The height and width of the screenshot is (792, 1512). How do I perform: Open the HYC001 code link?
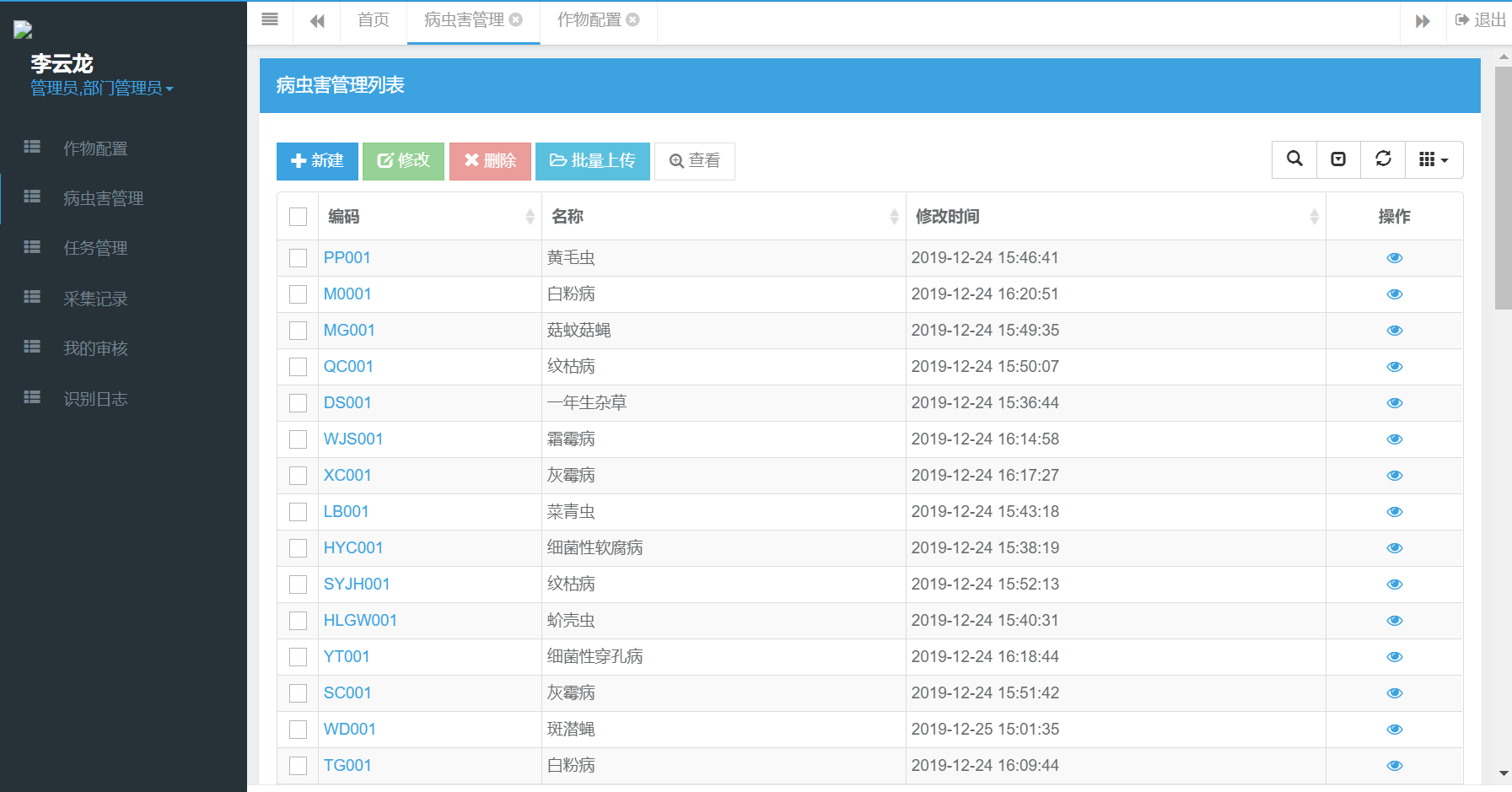pos(353,548)
